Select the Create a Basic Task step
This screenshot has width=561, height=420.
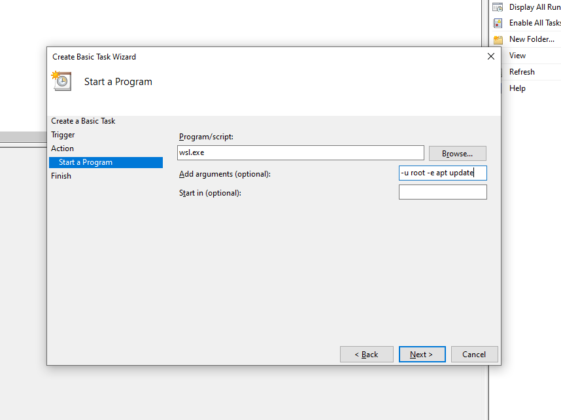pyautogui.click(x=83, y=121)
